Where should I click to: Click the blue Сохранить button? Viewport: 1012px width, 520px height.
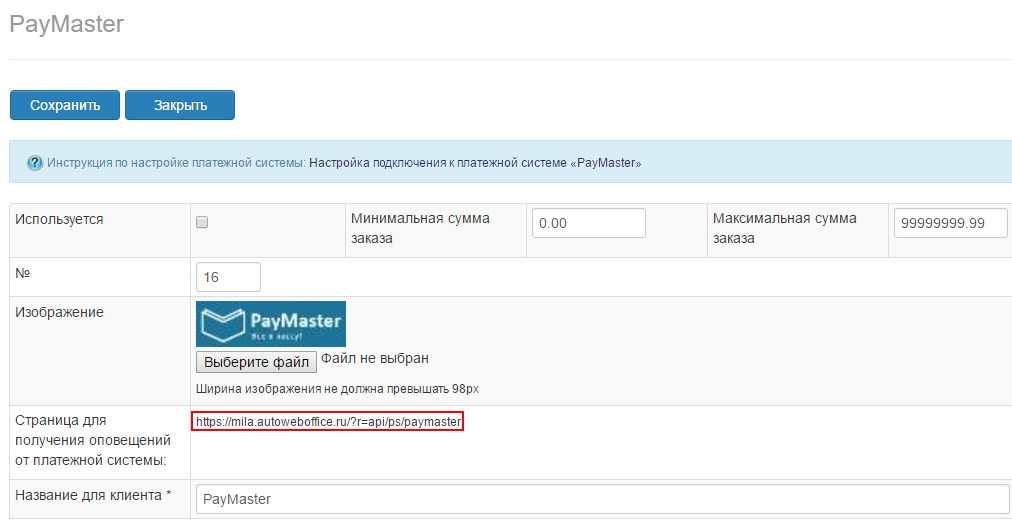(65, 105)
